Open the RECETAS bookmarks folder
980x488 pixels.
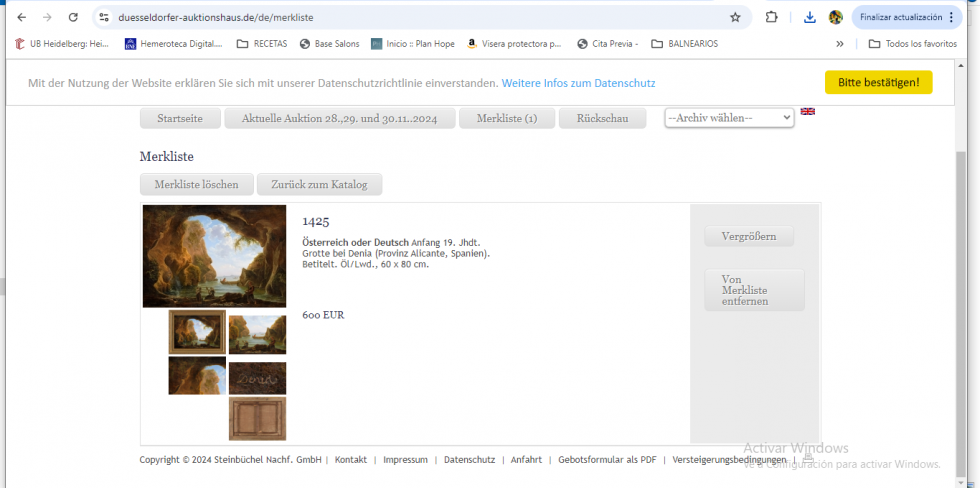[x=262, y=44]
